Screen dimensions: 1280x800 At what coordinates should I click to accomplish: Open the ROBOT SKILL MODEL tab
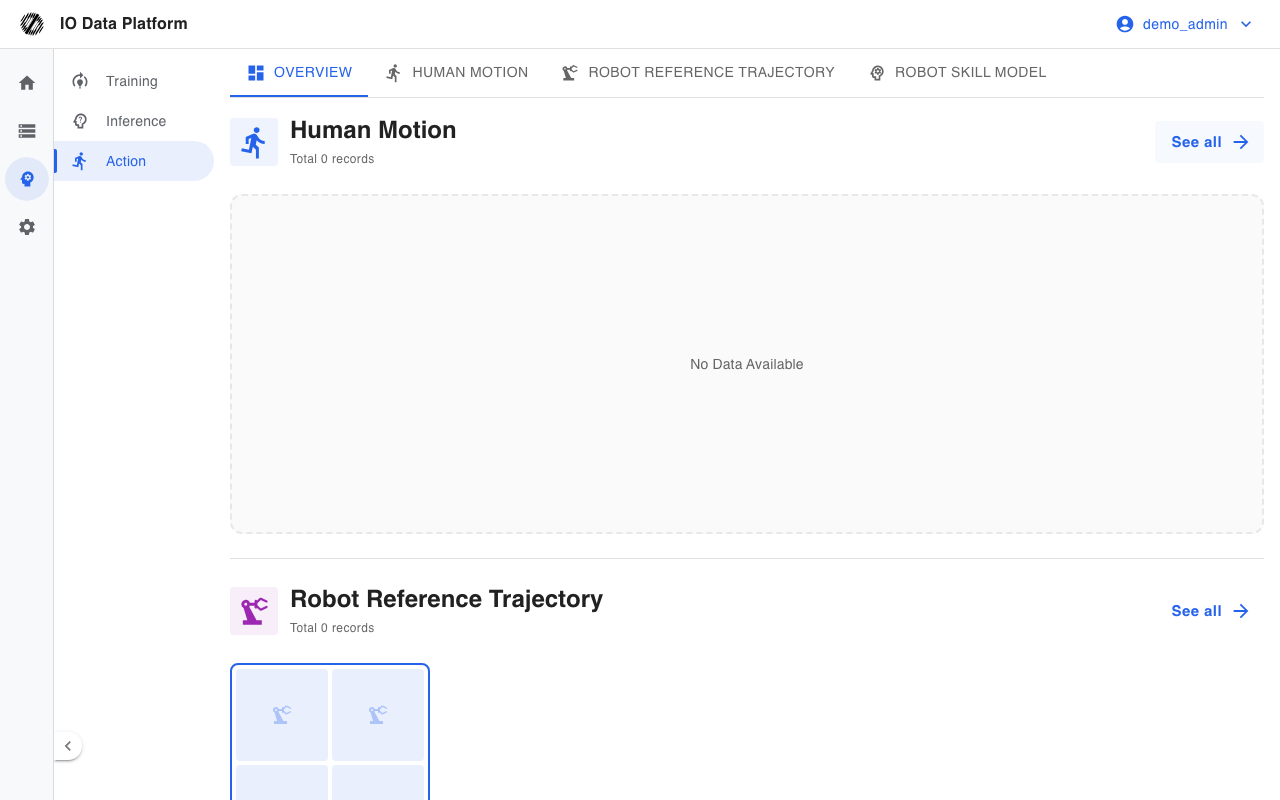point(958,73)
